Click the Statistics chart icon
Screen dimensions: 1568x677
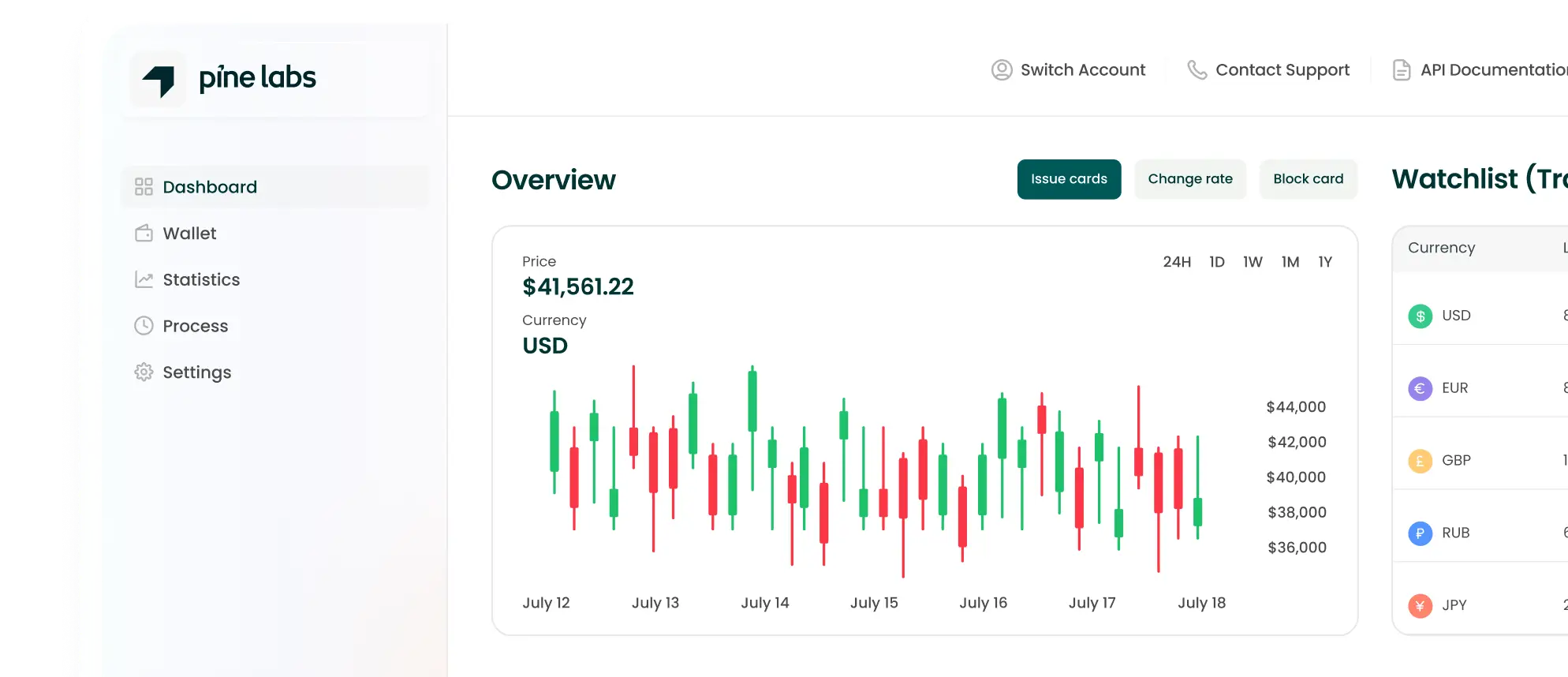coord(144,280)
